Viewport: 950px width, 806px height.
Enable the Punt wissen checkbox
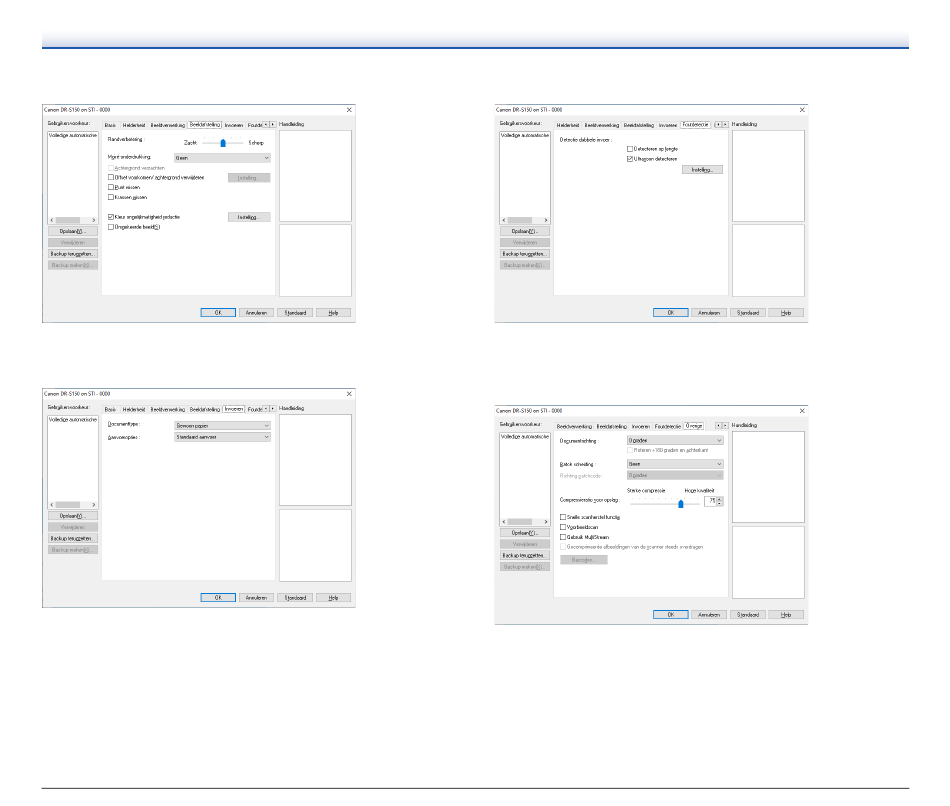(x=110, y=187)
